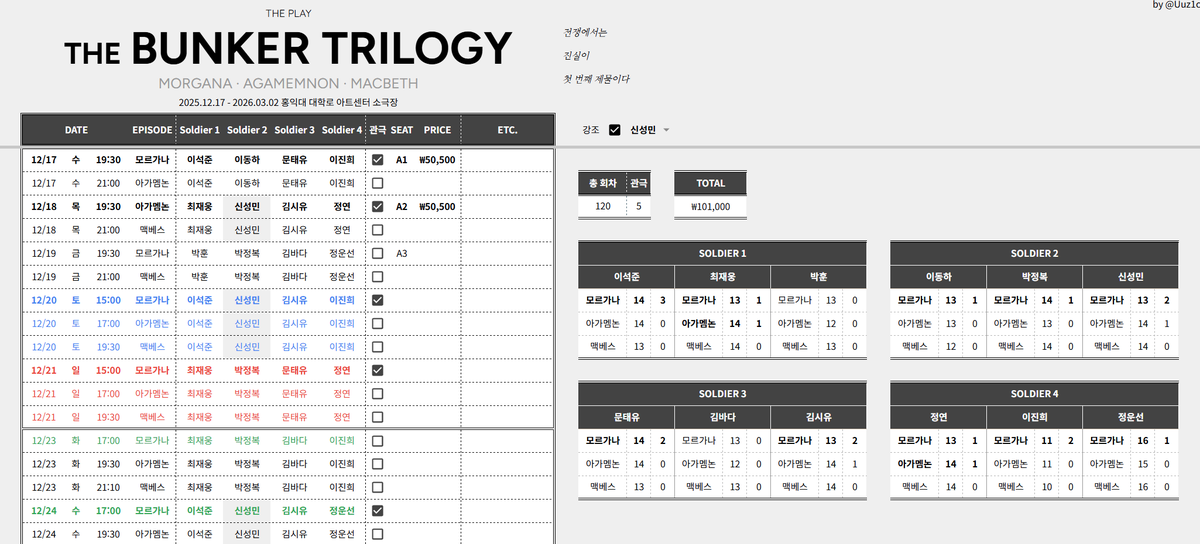Check the 관극 box for 12/23 19:30 아가멤논

click(x=378, y=464)
